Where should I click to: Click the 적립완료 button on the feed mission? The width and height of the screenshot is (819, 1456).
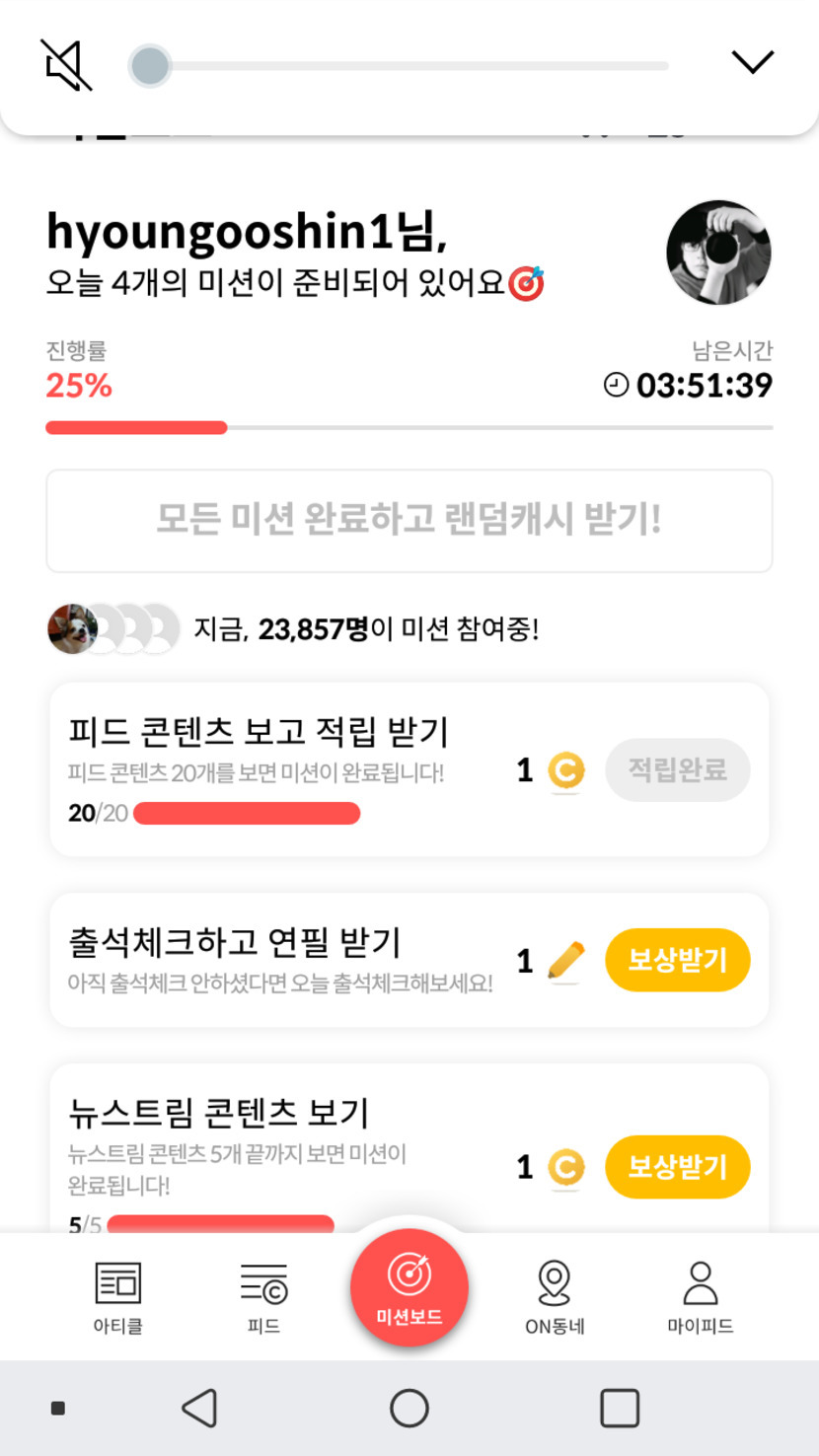click(677, 769)
